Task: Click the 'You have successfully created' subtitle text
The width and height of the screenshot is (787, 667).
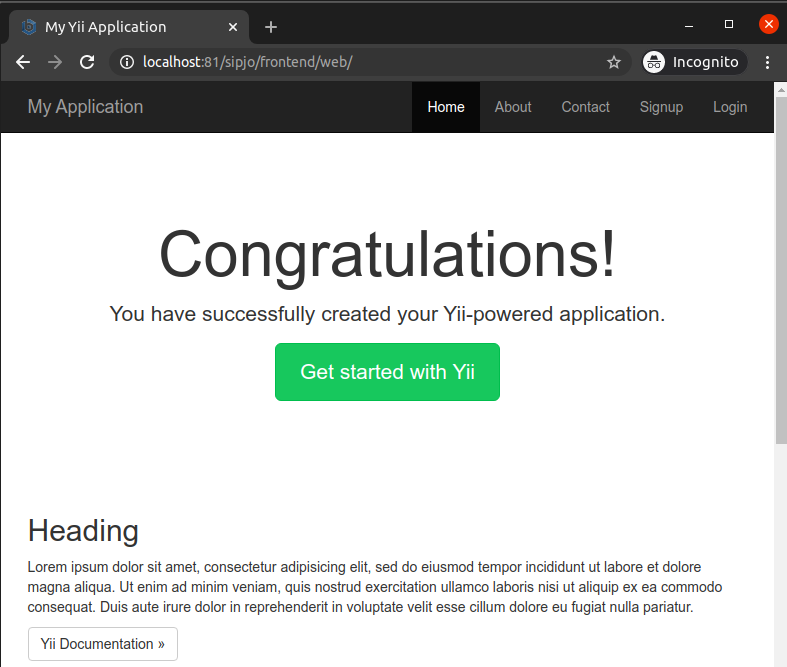Action: point(387,314)
